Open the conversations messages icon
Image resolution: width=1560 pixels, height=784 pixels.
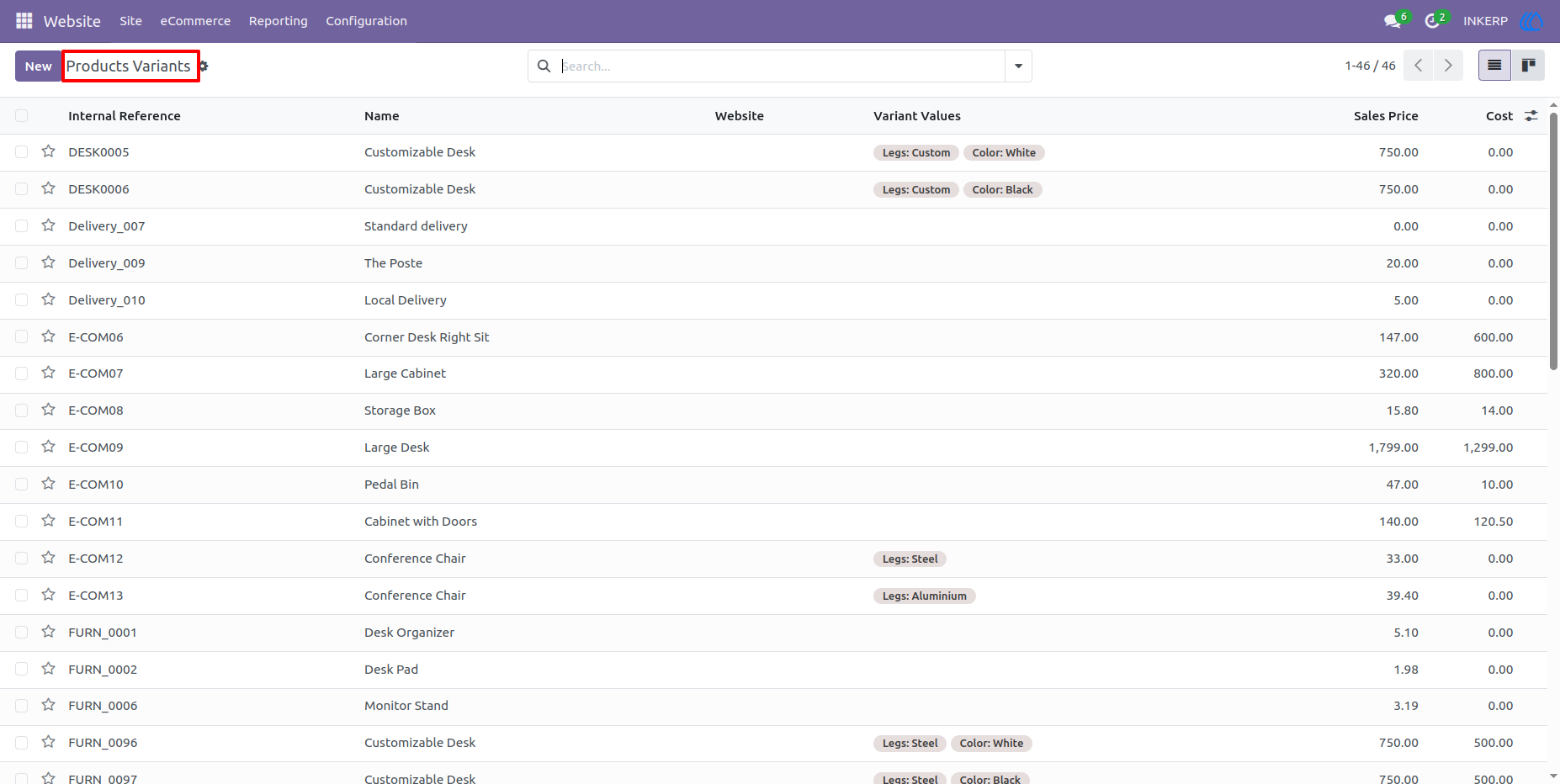click(1393, 21)
